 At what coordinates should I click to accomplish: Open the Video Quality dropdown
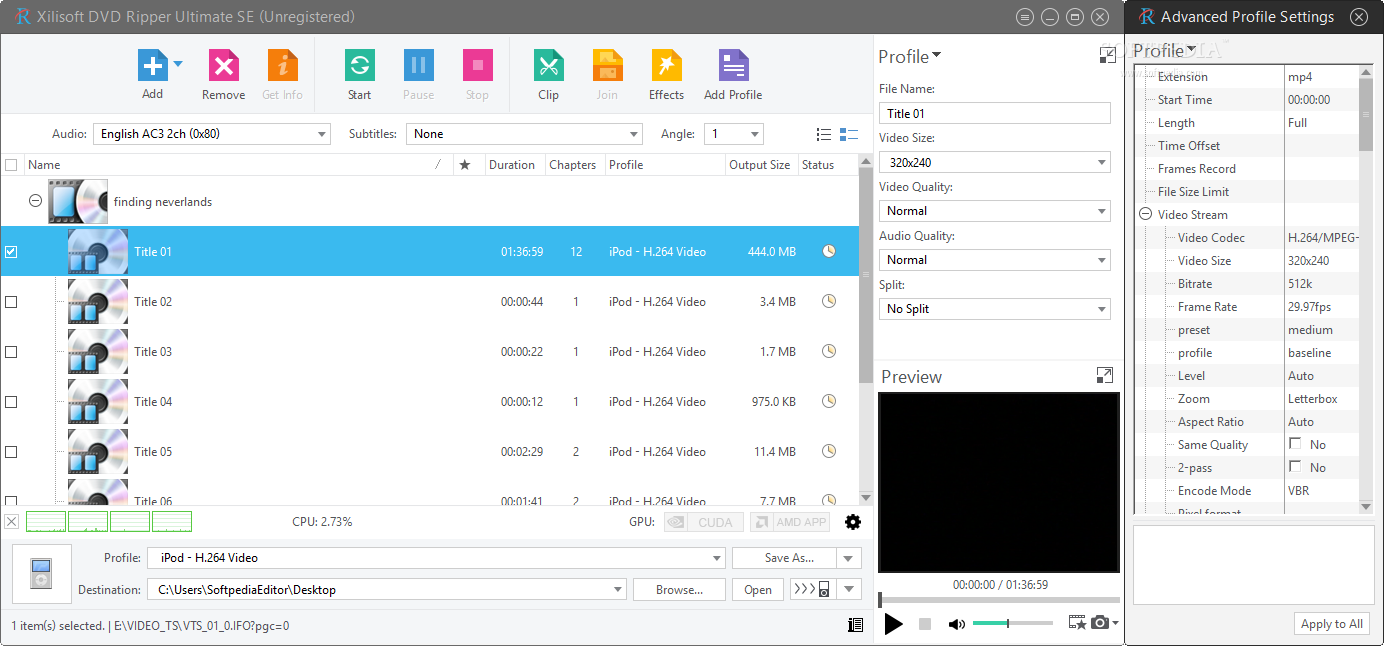coord(995,211)
